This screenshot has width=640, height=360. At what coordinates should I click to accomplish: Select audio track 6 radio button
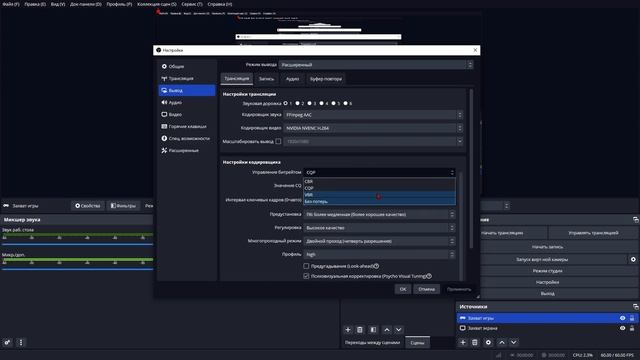(346, 103)
